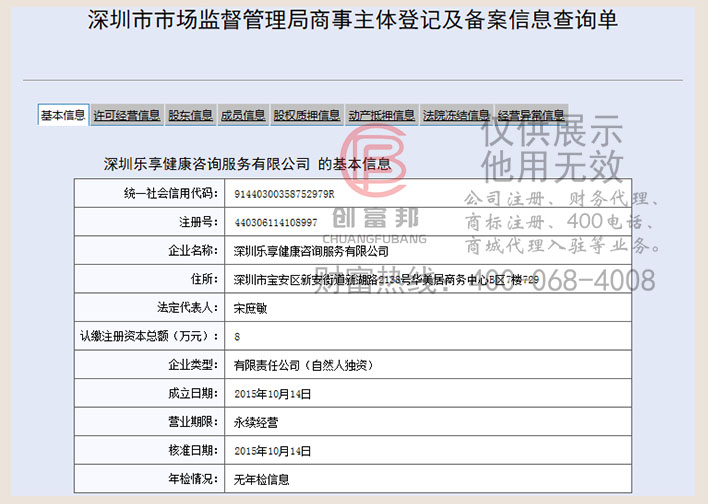708x504 pixels.
Task: Click the page title heading at top
Action: click(353, 21)
